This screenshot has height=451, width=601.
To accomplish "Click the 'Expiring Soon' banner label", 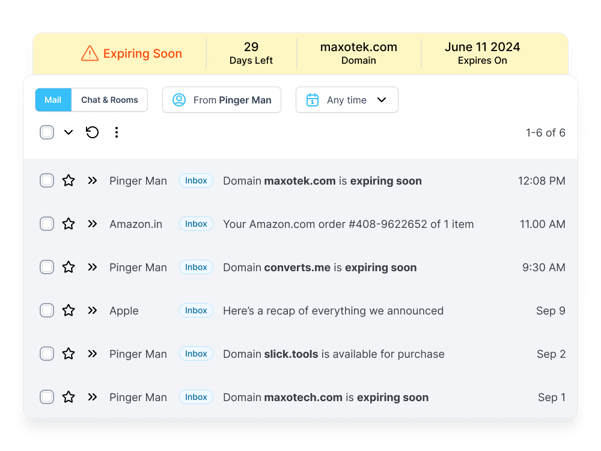I will click(x=143, y=54).
